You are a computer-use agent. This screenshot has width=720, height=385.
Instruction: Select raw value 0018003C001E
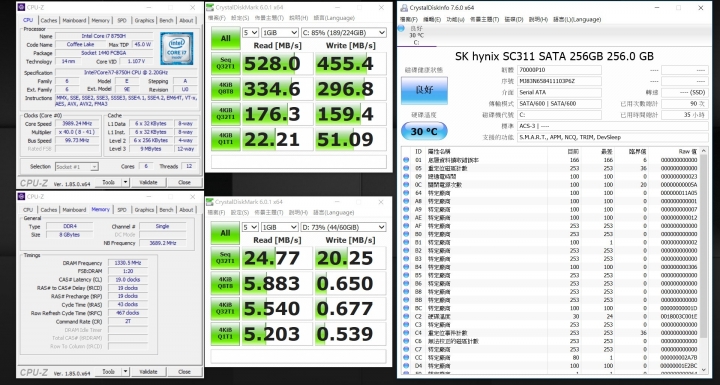coord(679,317)
